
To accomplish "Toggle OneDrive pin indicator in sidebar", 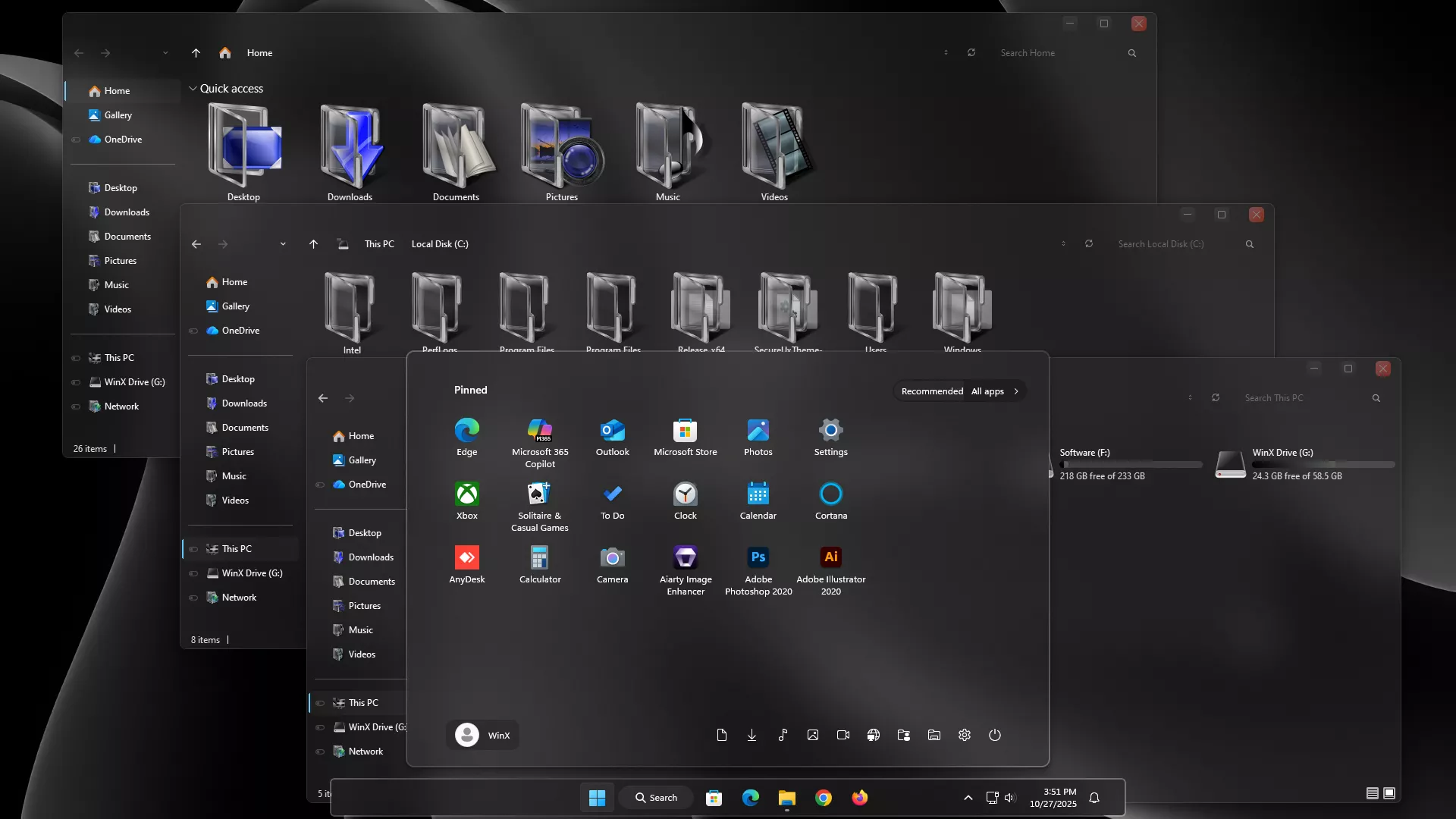I will (76, 140).
